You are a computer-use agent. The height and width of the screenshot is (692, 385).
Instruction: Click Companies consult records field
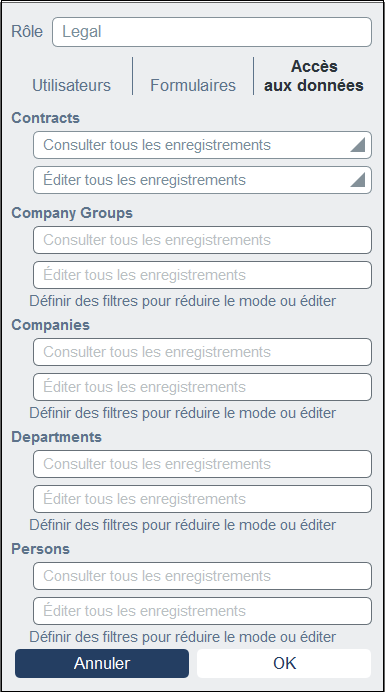coord(202,352)
